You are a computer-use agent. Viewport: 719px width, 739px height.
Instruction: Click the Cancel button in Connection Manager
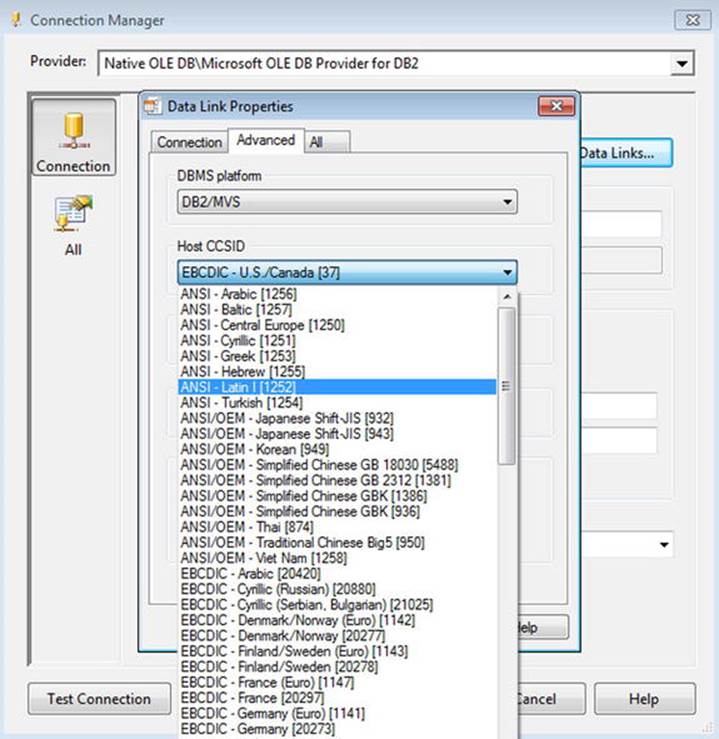[x=551, y=698]
